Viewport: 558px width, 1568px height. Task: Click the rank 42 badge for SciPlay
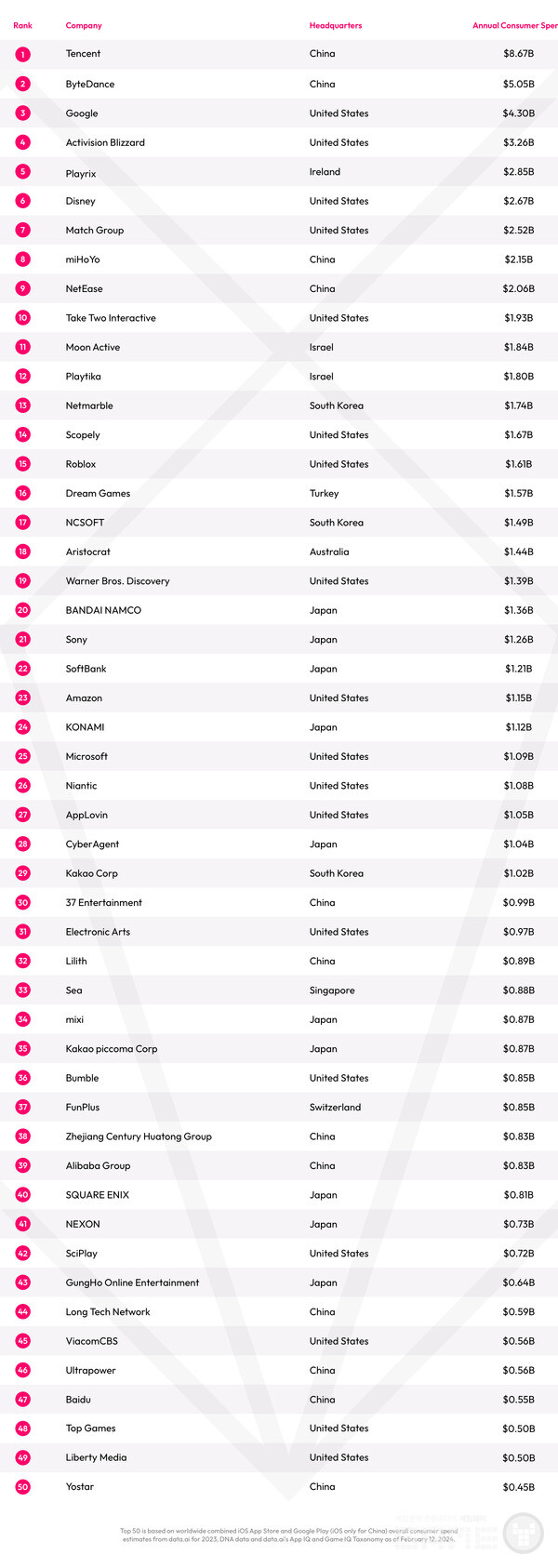[22, 1254]
